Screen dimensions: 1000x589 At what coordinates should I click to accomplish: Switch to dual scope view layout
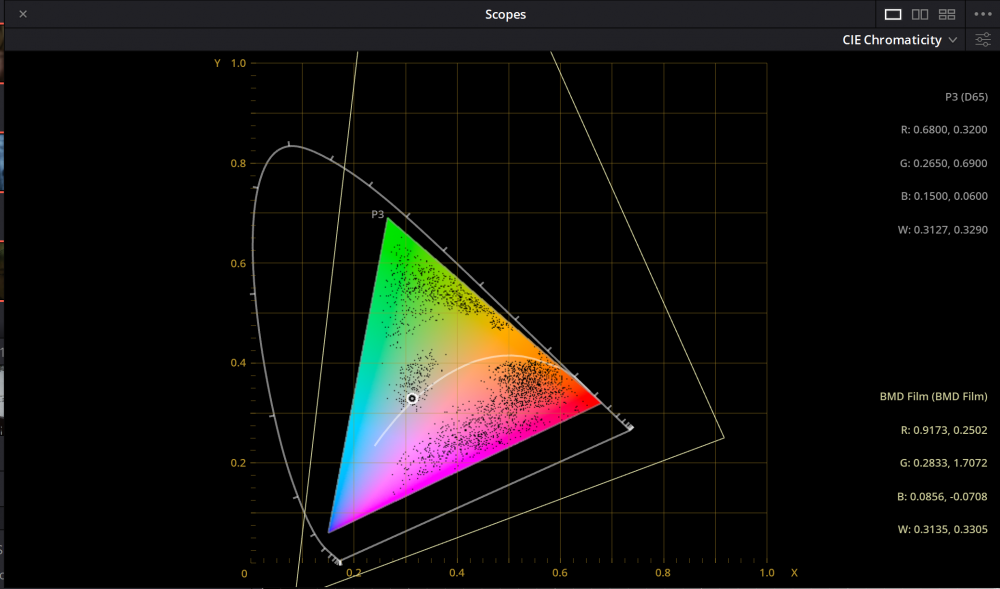(x=920, y=14)
